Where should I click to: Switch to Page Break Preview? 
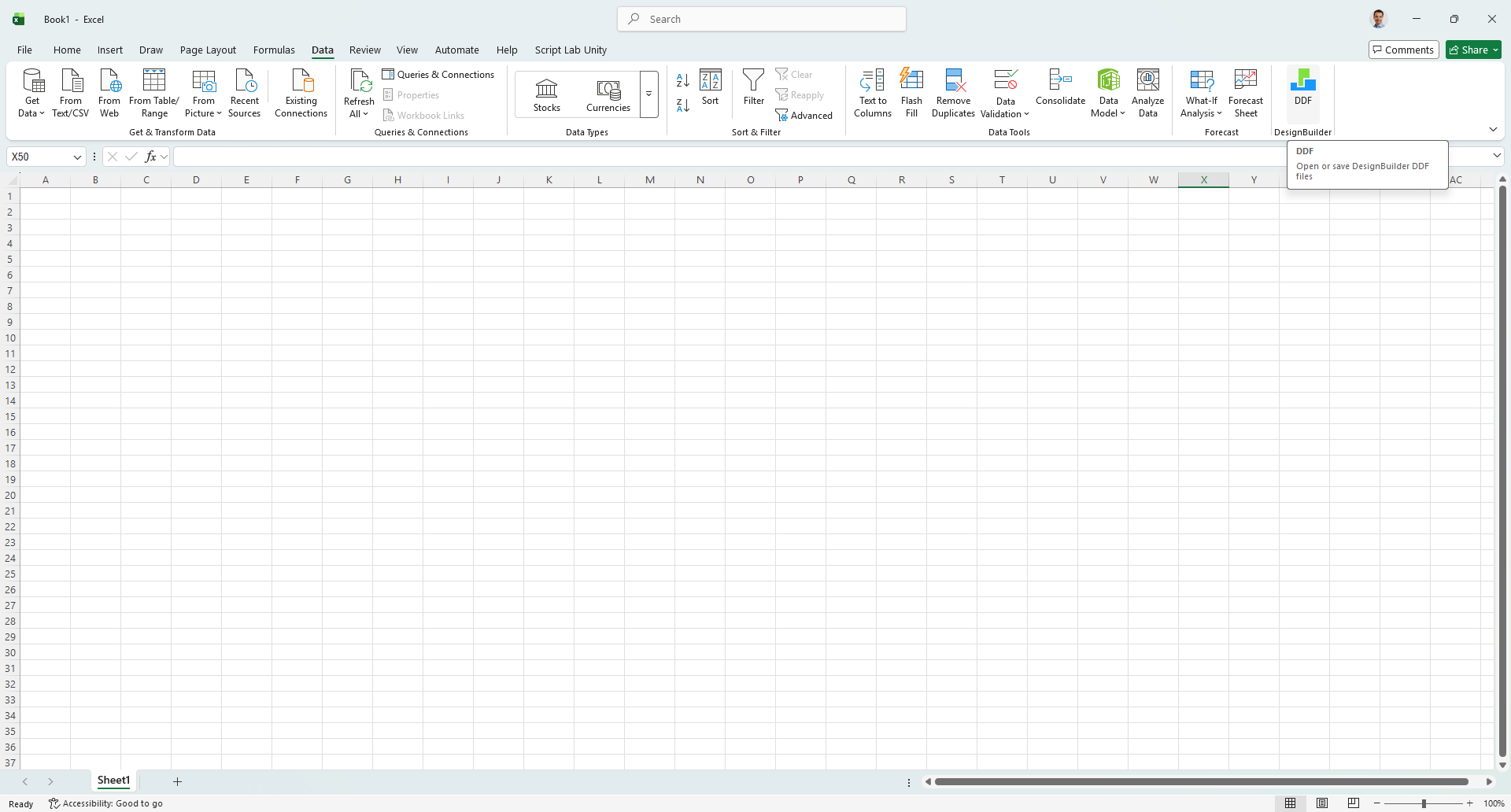pos(1354,803)
